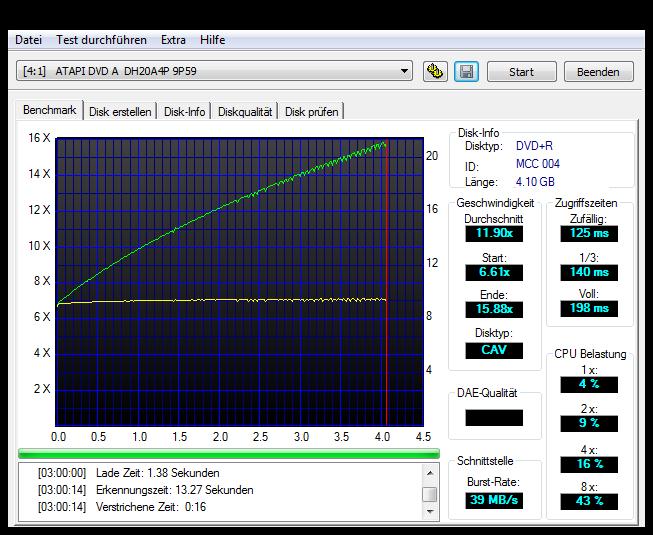Image resolution: width=653 pixels, height=535 pixels.
Task: Open the Diskqualität tab
Action: coord(245,112)
